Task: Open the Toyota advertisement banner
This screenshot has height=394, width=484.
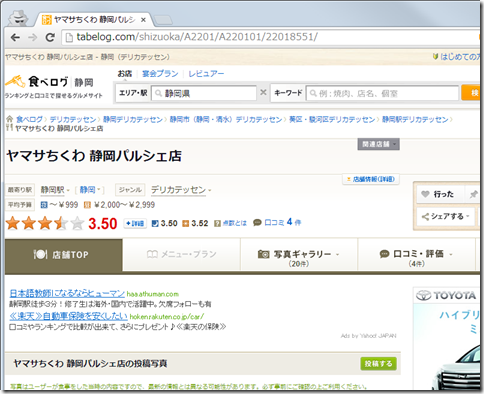Action: click(447, 338)
